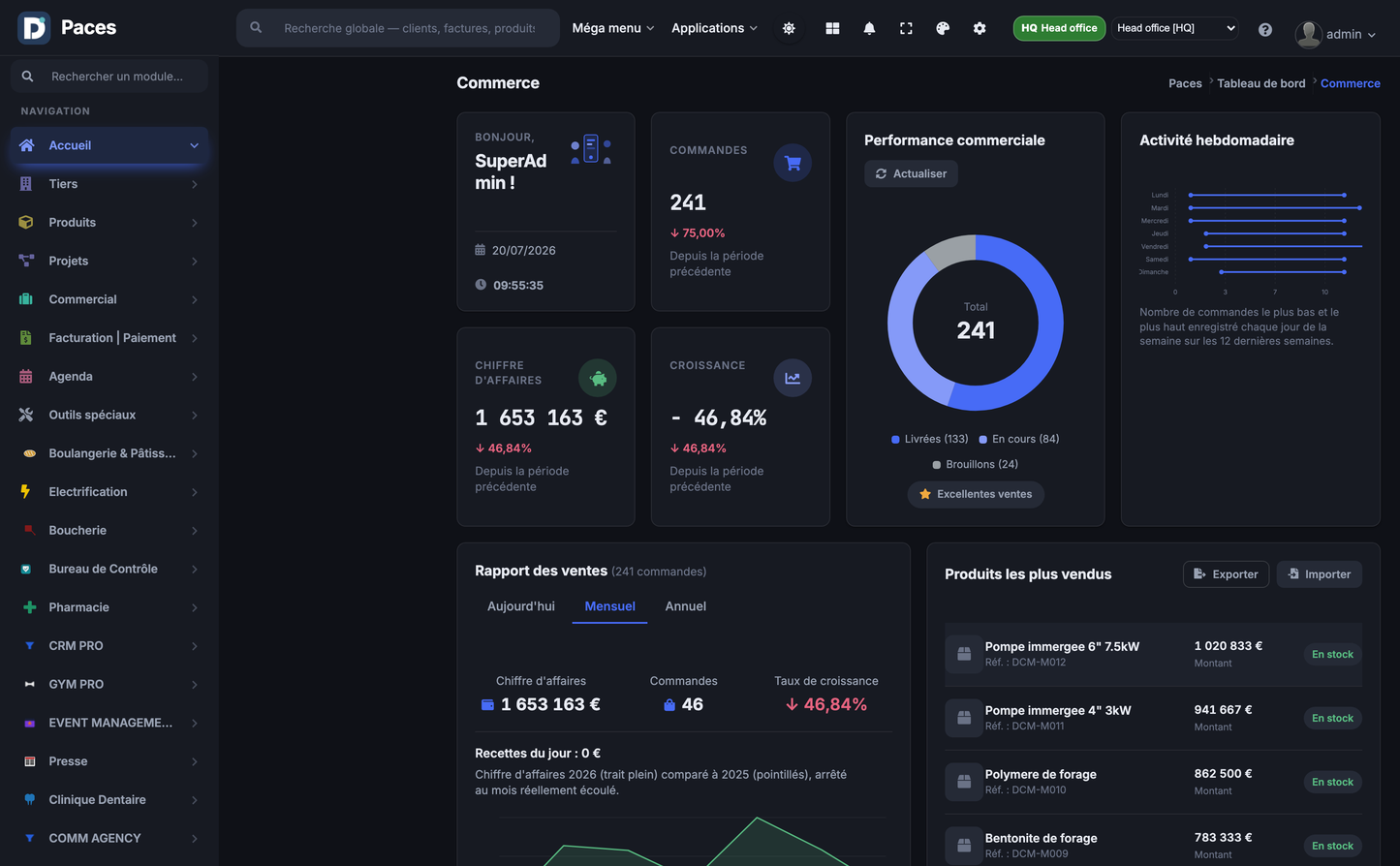1400x866 pixels.
Task: Expand the Produits submenu chevron
Action: pos(194,223)
